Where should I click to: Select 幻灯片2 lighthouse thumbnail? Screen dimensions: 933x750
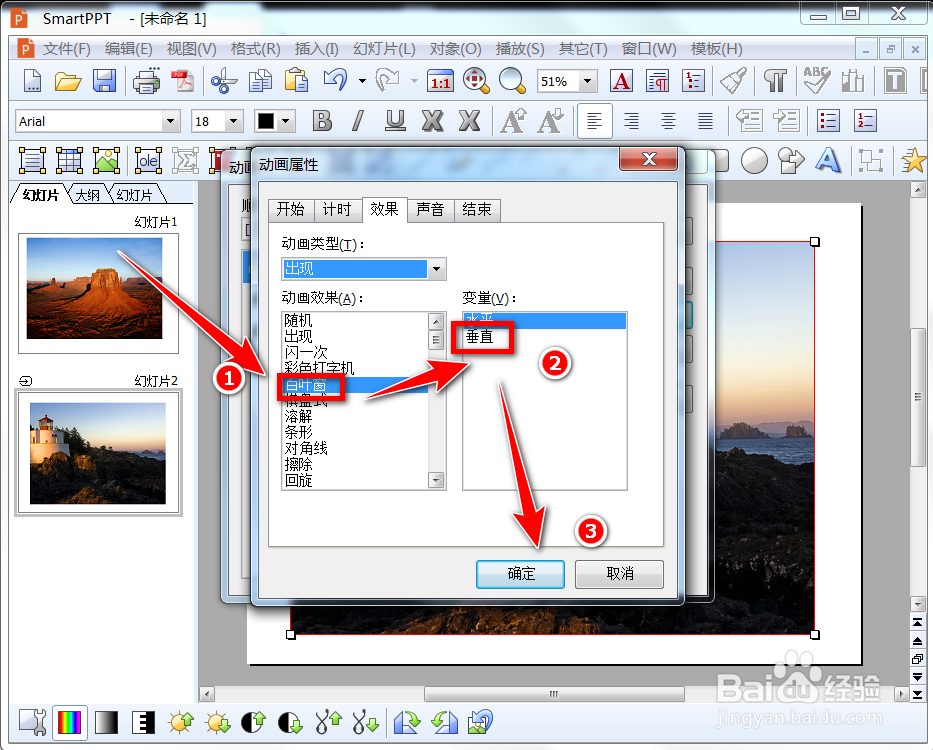98,452
